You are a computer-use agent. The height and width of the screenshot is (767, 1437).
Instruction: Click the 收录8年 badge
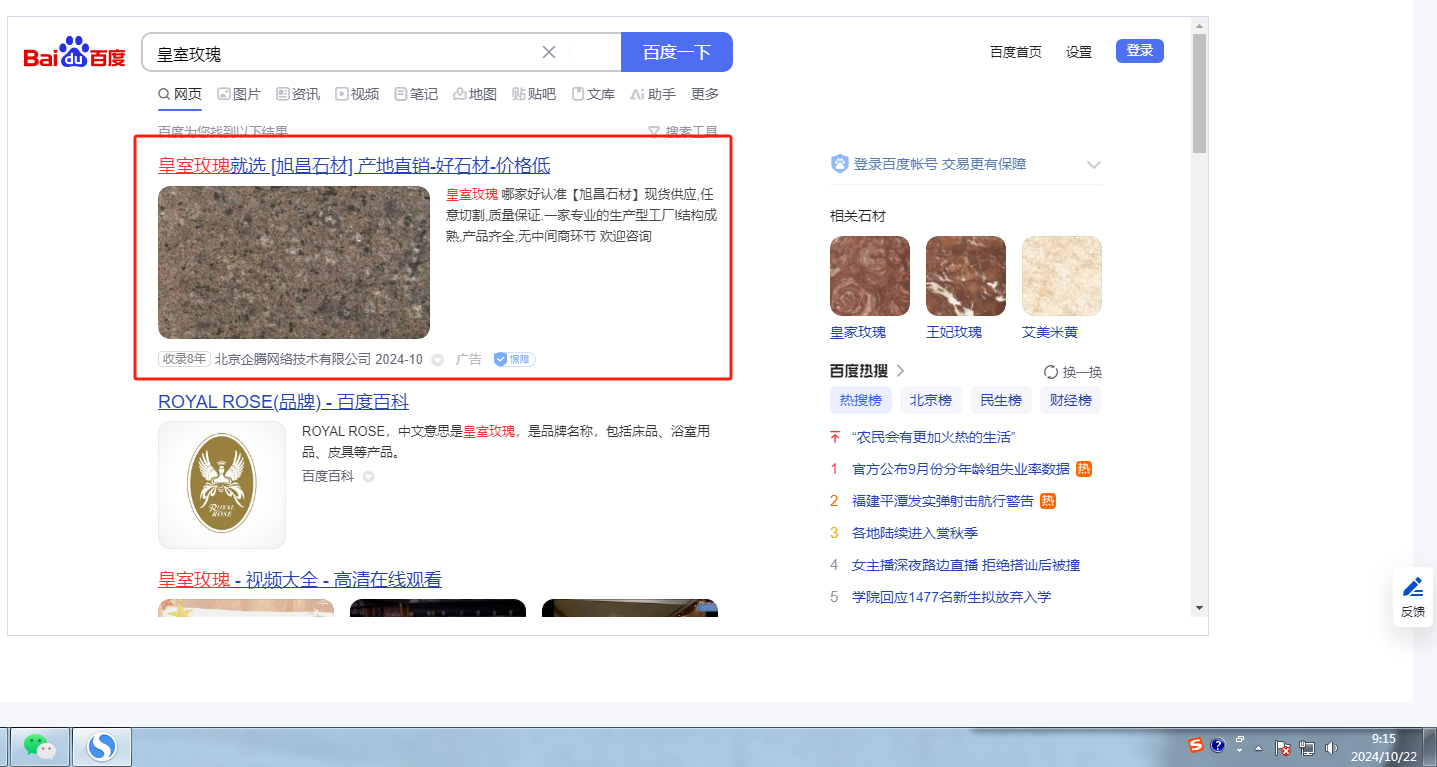(184, 359)
